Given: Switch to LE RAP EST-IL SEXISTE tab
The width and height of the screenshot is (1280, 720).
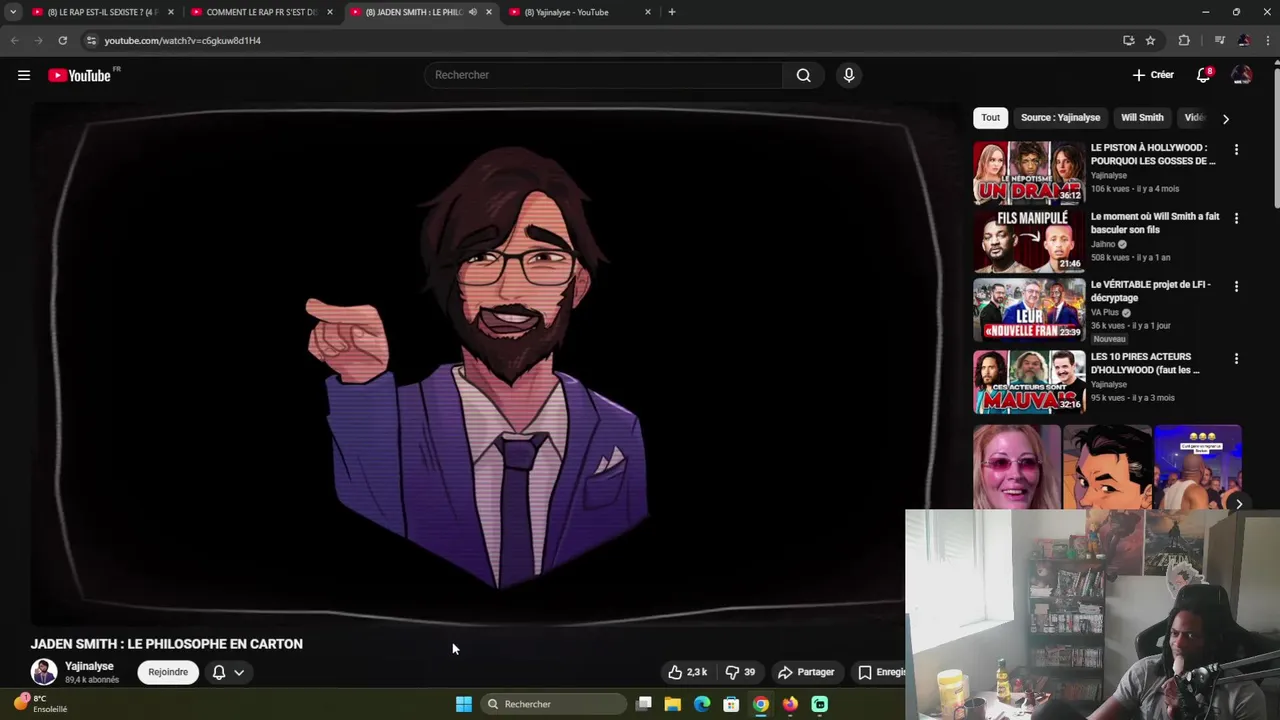Looking at the screenshot, I should pos(103,12).
